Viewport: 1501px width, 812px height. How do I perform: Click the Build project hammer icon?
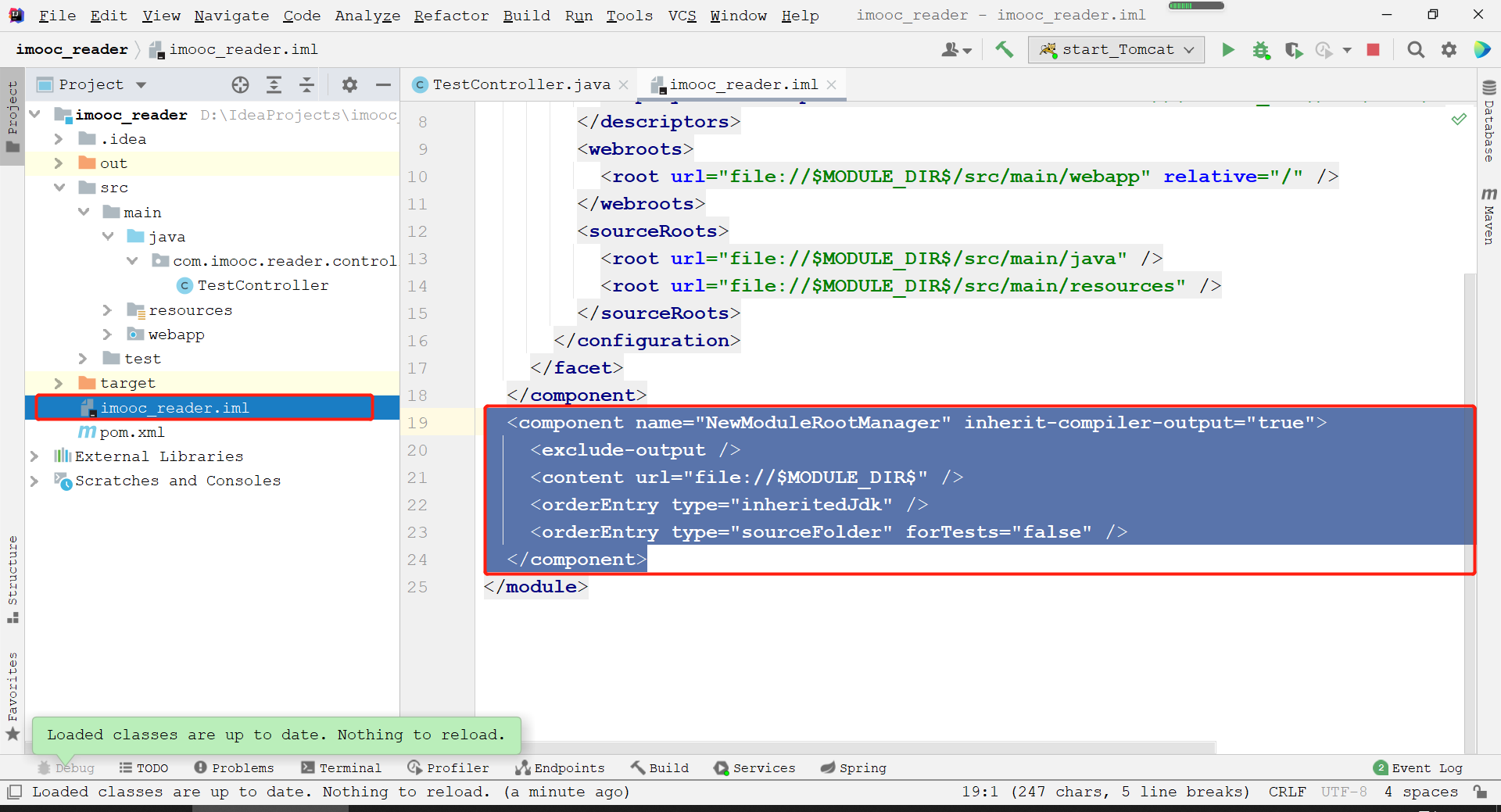pos(1004,49)
